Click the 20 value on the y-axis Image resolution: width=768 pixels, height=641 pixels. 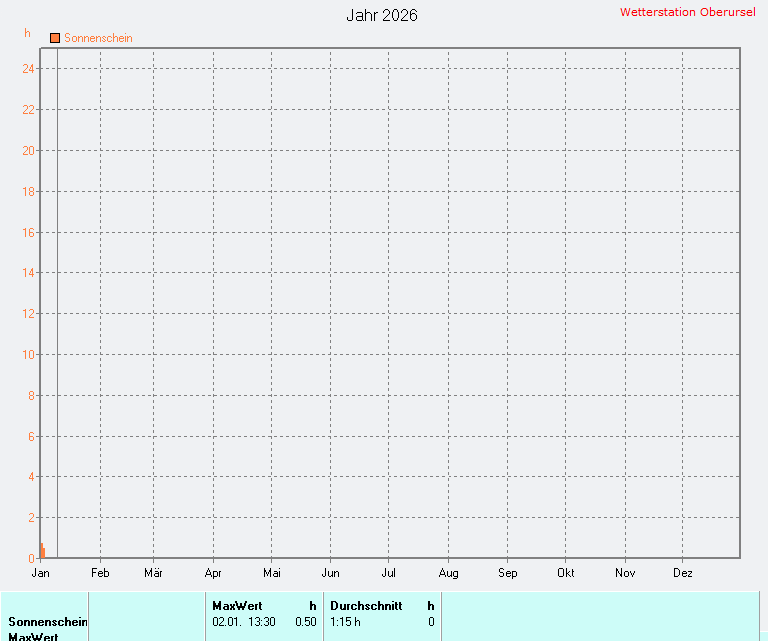(x=28, y=151)
